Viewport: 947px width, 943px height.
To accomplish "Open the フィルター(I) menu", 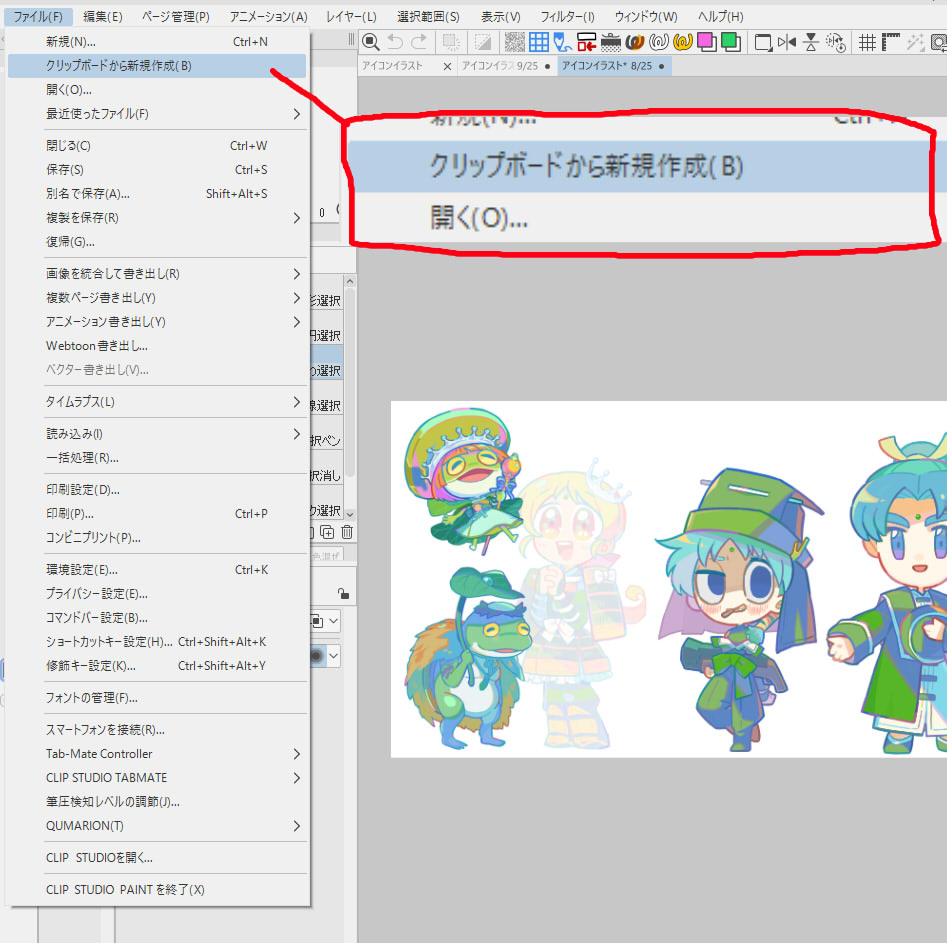I will click(x=567, y=16).
